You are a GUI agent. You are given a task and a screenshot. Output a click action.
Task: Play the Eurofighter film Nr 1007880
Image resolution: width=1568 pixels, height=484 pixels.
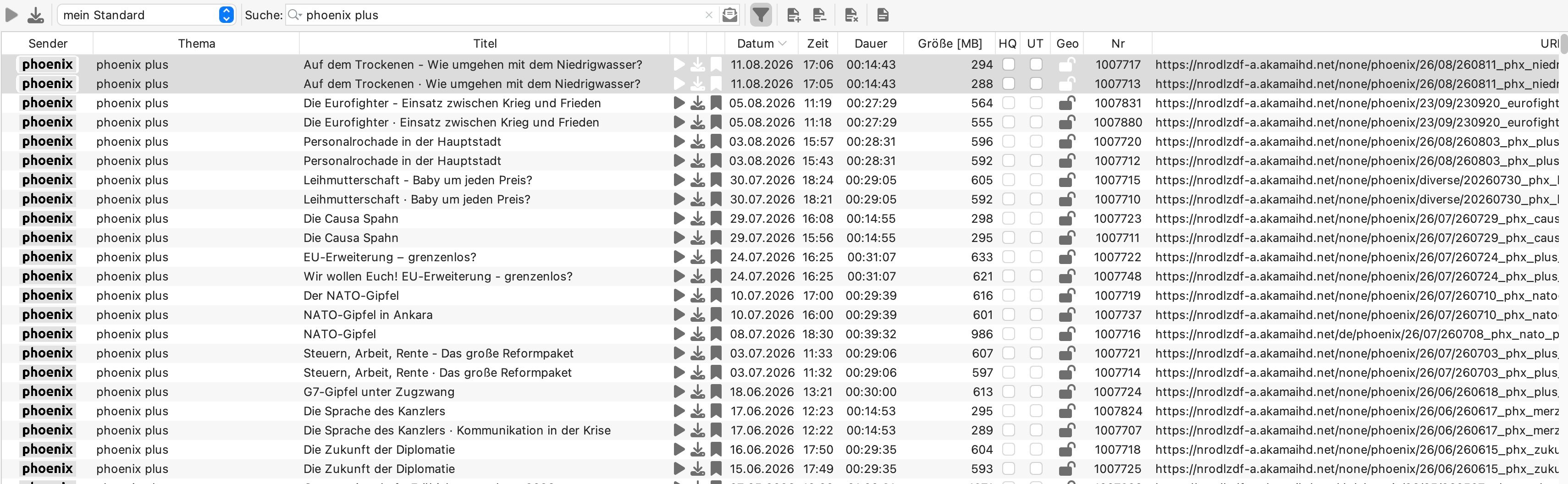[679, 122]
